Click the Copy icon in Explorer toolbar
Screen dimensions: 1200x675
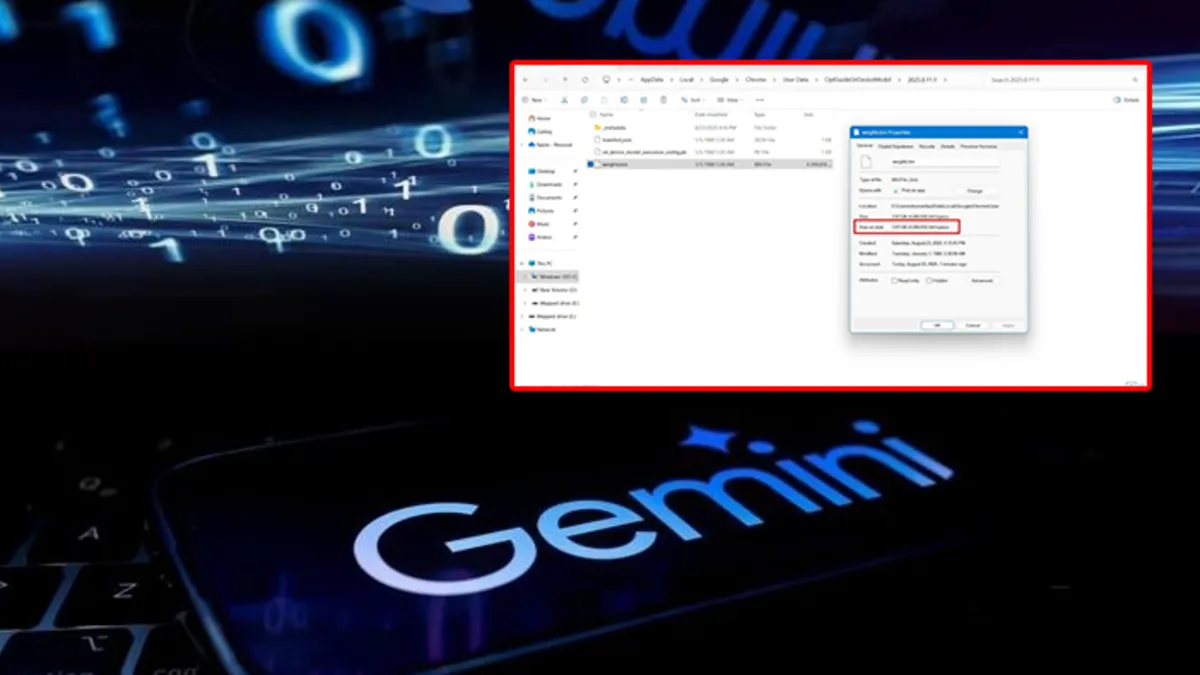point(584,100)
